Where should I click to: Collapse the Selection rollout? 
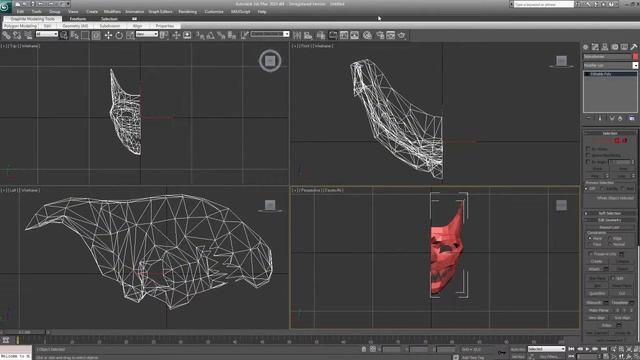[x=609, y=133]
